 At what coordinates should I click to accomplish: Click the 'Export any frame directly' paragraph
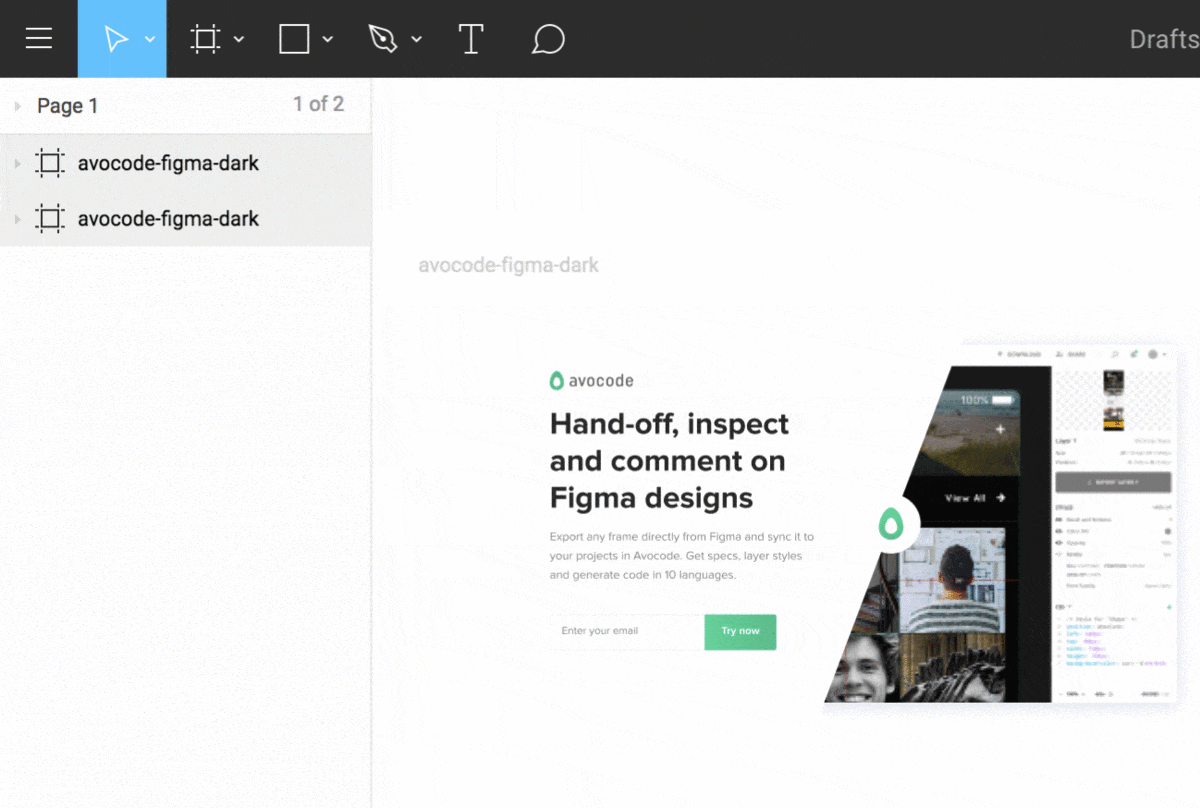click(x=682, y=556)
